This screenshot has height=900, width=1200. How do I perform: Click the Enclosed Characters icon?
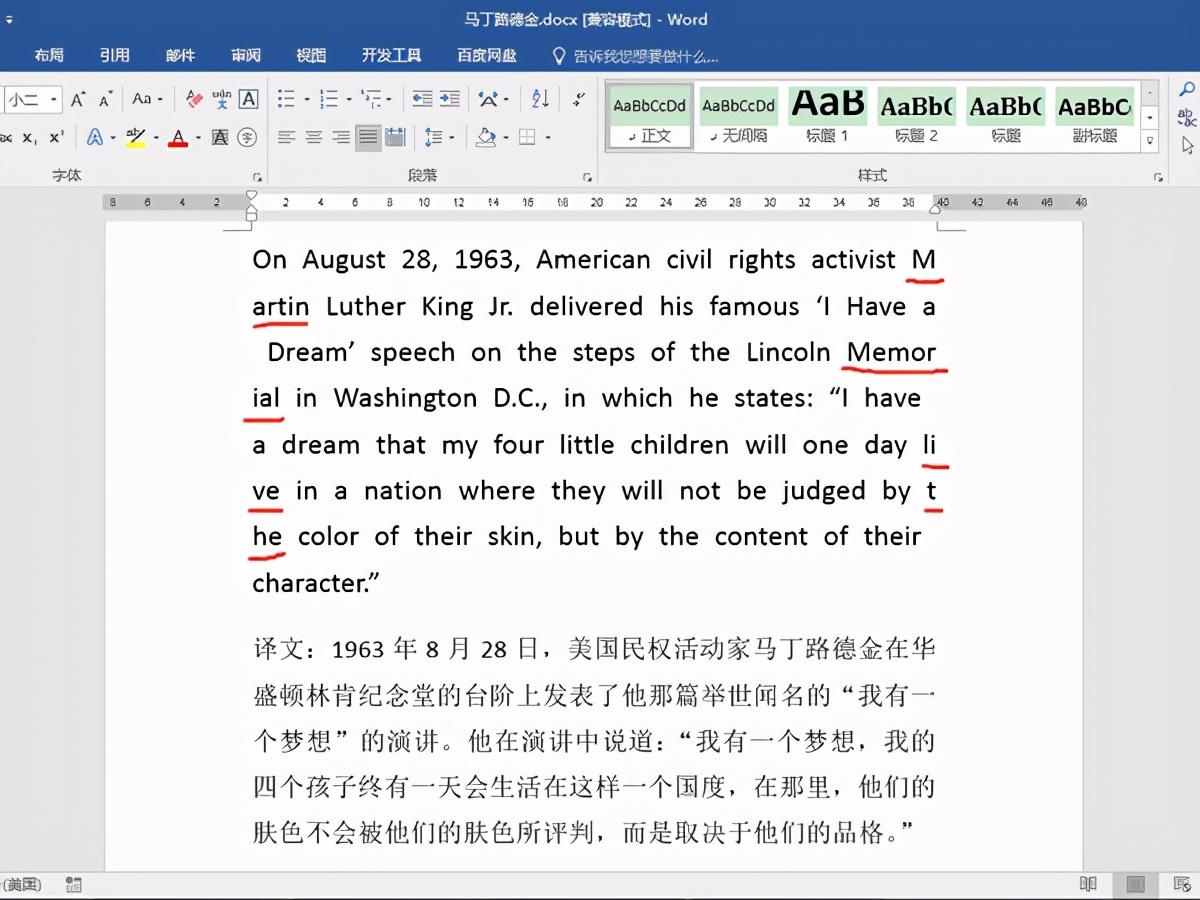[x=247, y=137]
